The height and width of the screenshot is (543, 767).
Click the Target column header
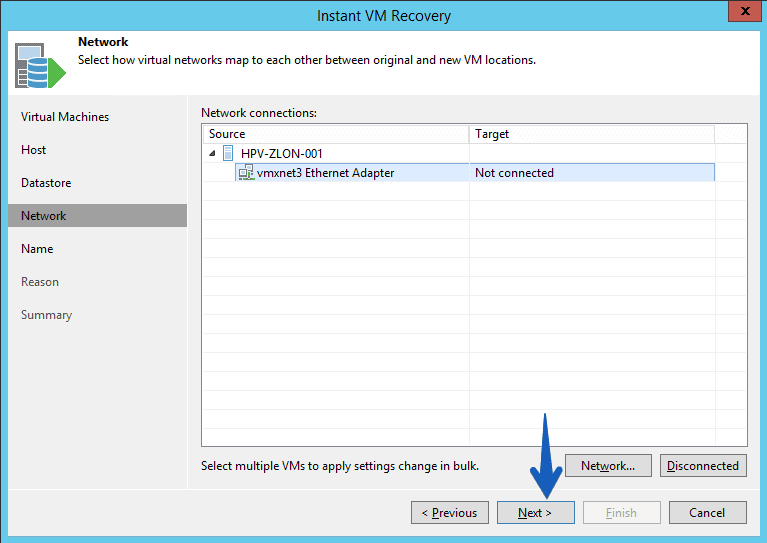pyautogui.click(x=592, y=134)
